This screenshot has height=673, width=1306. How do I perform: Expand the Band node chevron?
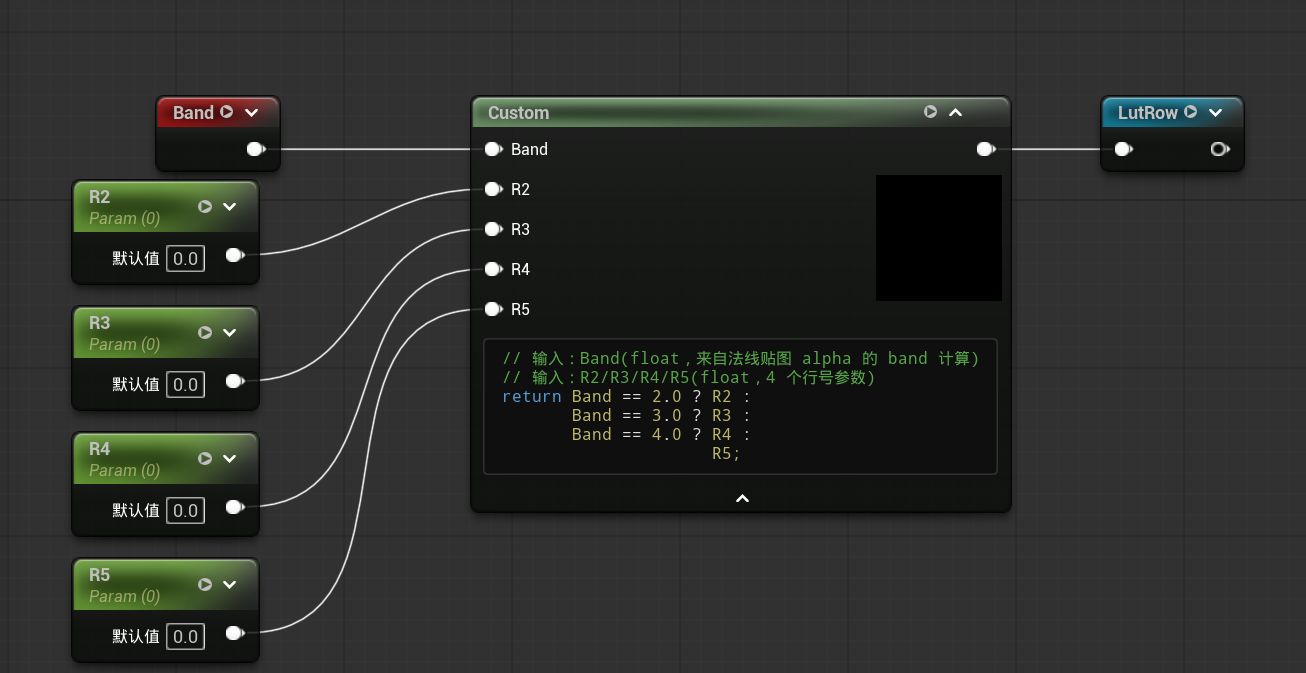click(x=251, y=113)
